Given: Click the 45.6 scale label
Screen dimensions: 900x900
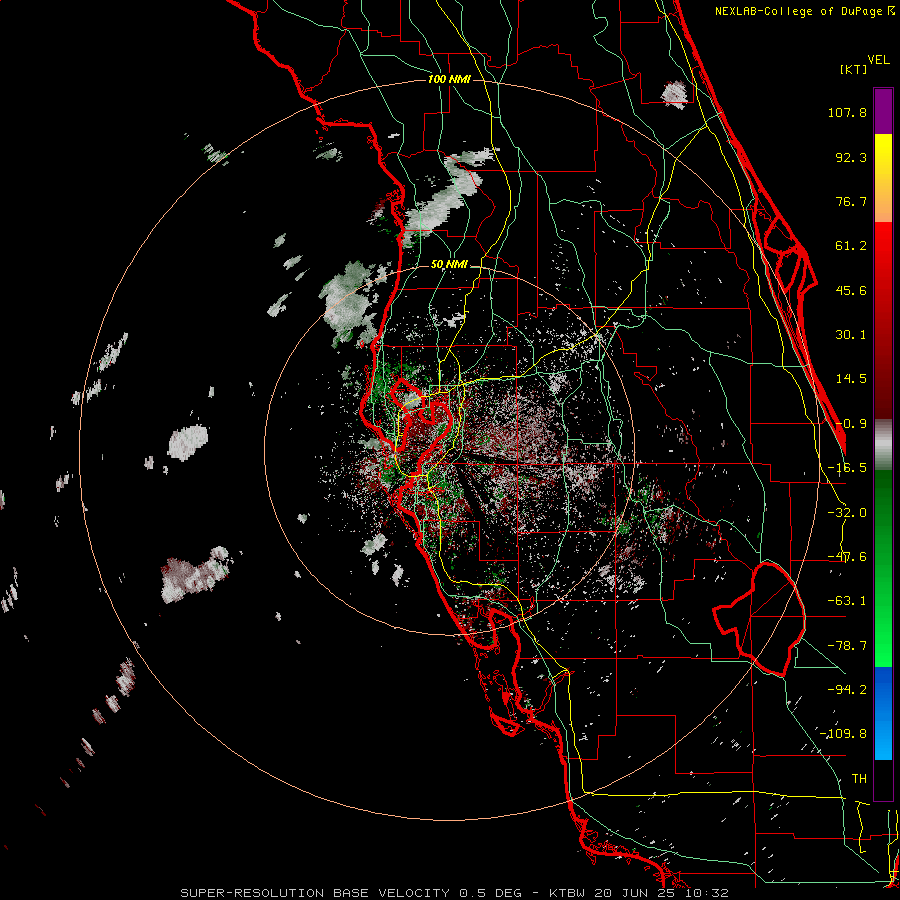Looking at the screenshot, I should [x=851, y=290].
